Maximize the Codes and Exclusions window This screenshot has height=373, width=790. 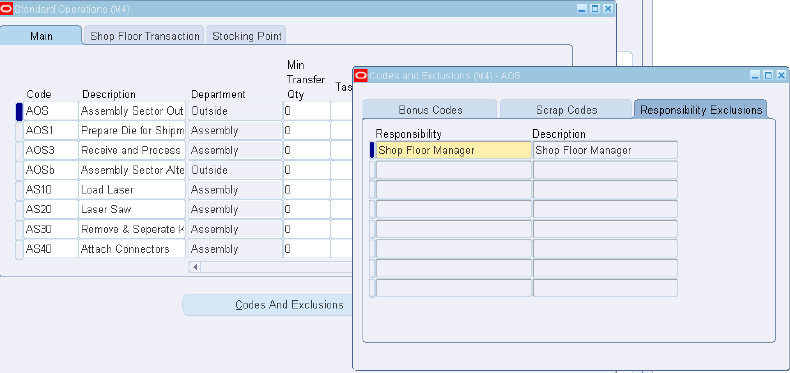768,76
